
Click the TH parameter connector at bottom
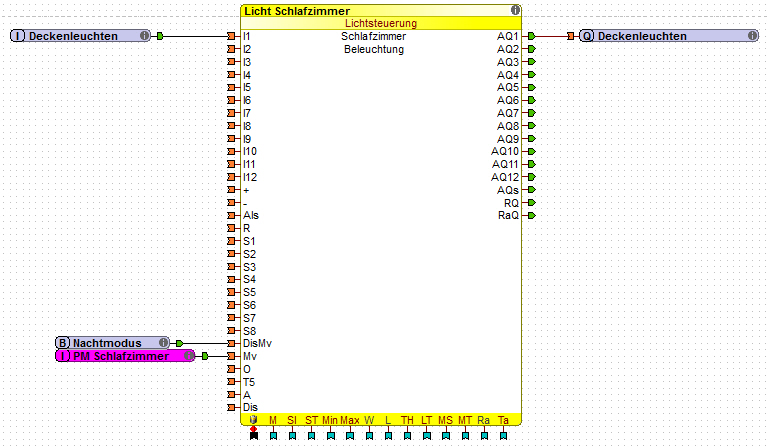tap(407, 435)
